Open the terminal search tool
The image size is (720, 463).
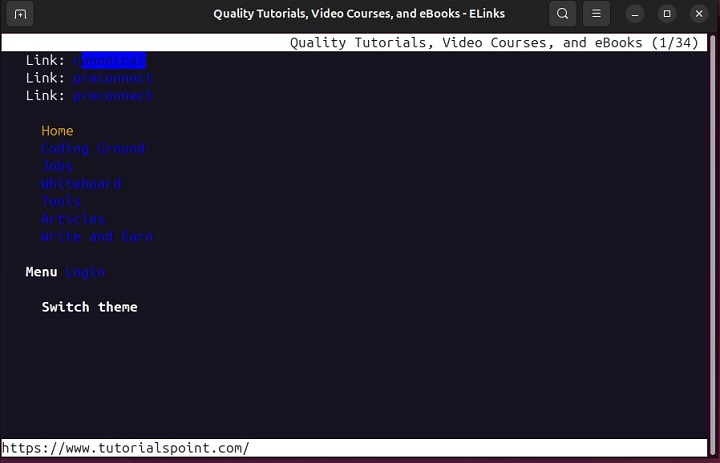562,14
